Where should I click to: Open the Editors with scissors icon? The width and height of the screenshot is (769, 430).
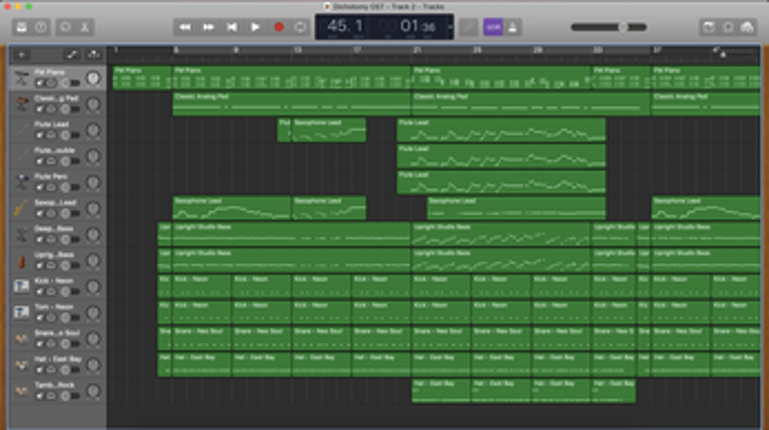85,27
